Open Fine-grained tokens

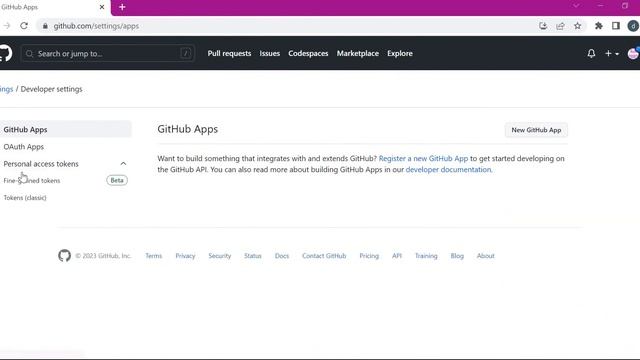click(32, 180)
